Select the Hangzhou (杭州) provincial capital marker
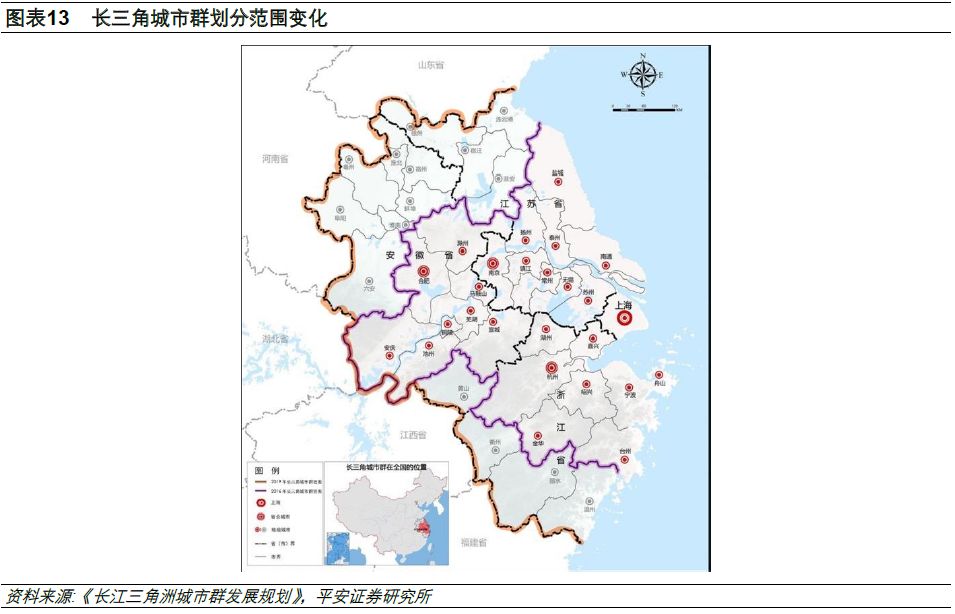This screenshot has width=955, height=614. (551, 368)
